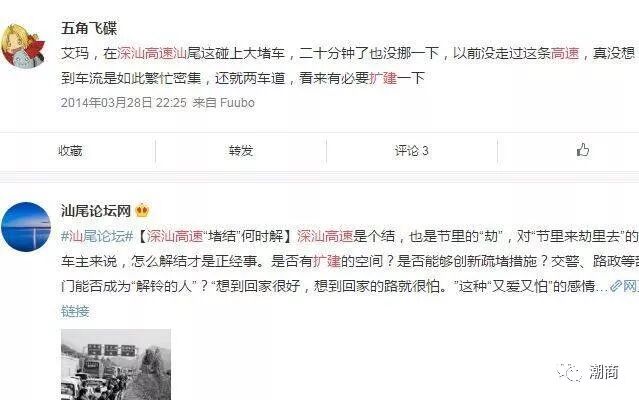Viewport: 639px width, 400px height.
Task: Click the crown badge next to 汕尾论坛网
Action: tap(142, 211)
